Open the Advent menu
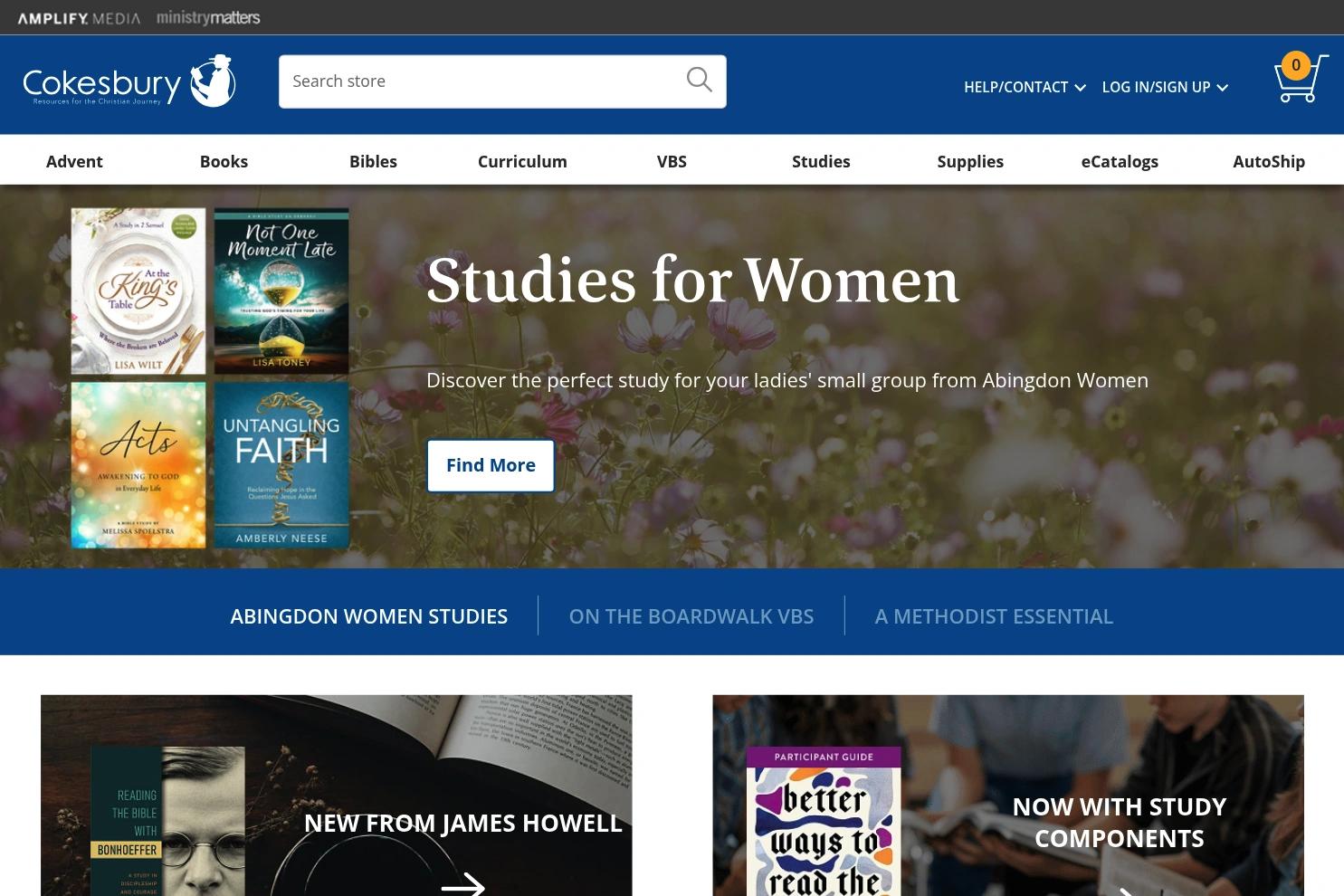The width and height of the screenshot is (1344, 896). pyautogui.click(x=74, y=161)
